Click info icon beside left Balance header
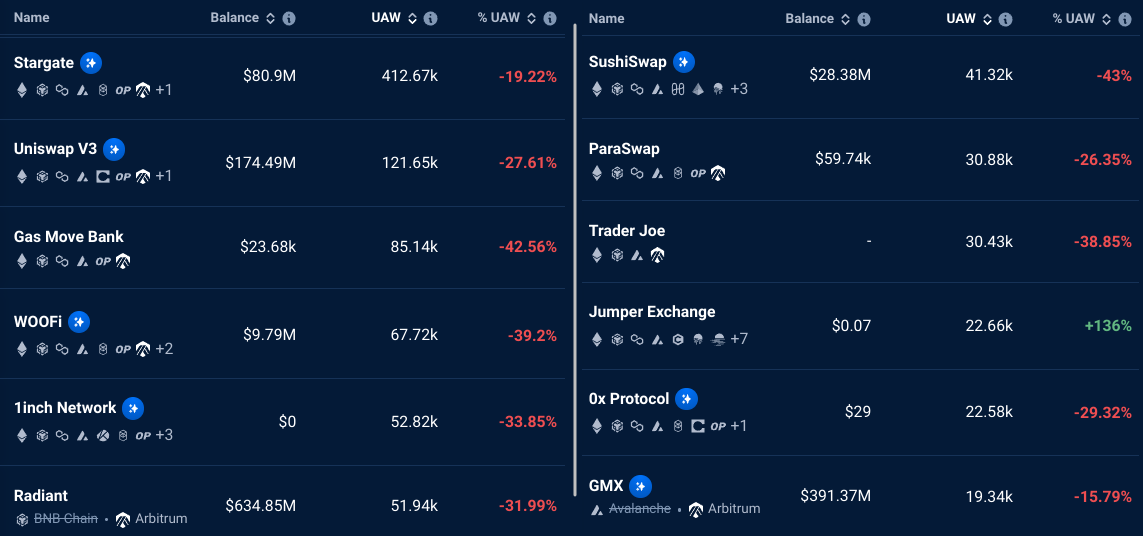1143x536 pixels. (289, 19)
